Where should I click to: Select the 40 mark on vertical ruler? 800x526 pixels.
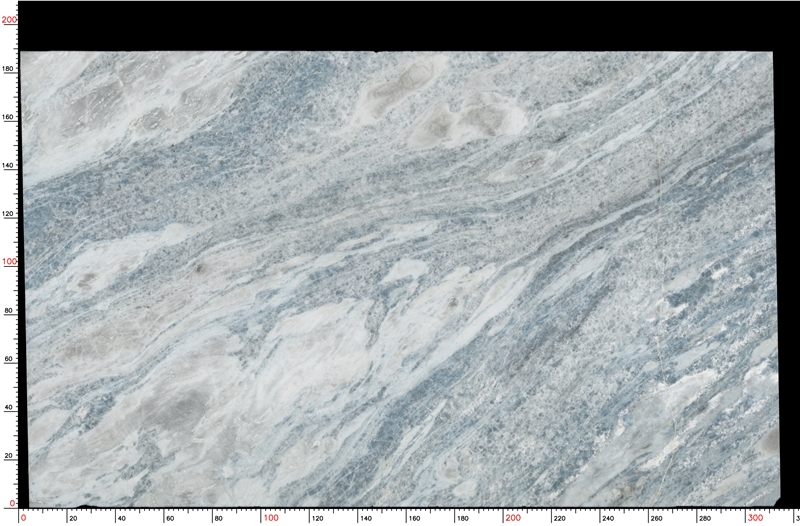(11, 407)
